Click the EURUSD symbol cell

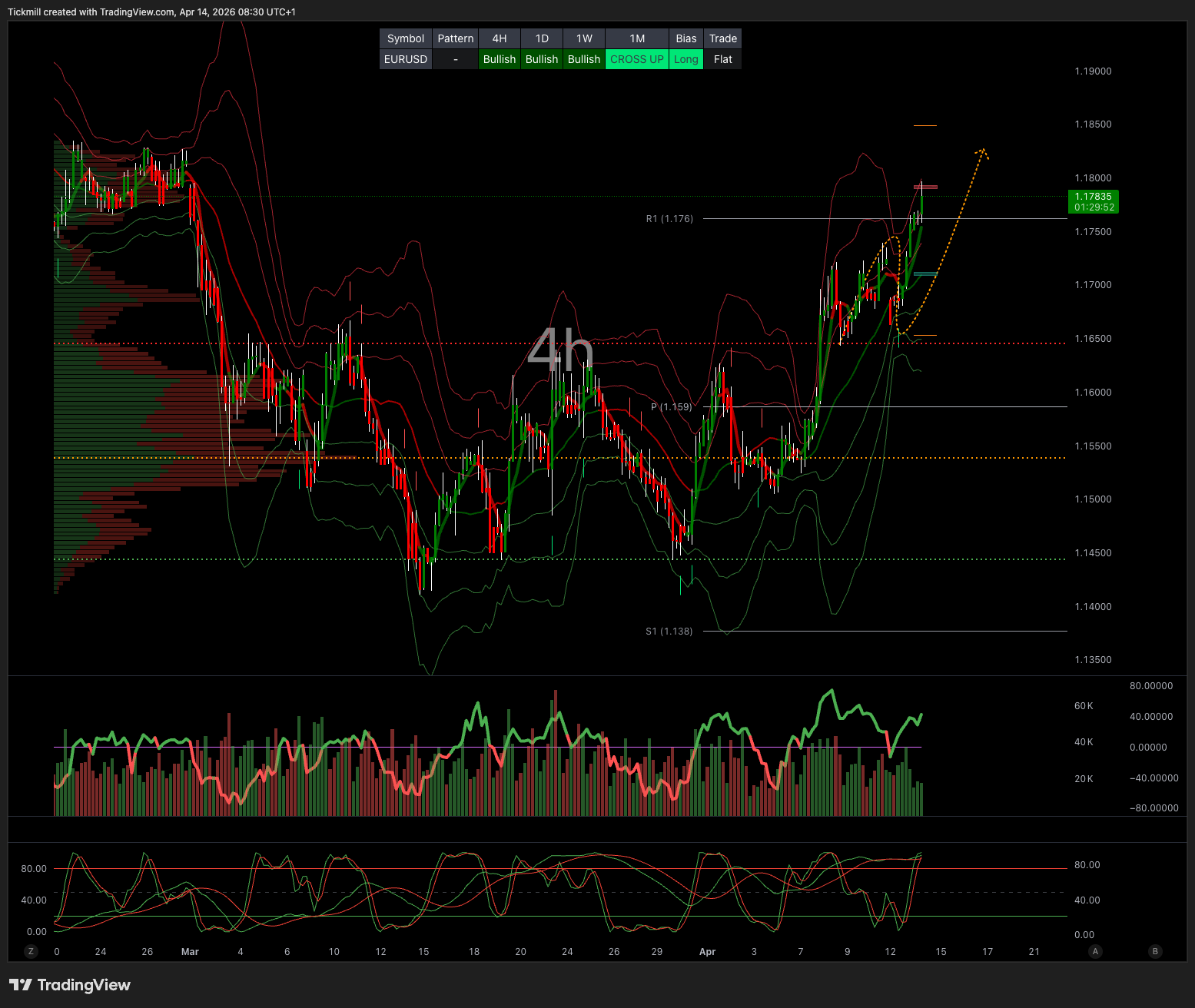(x=406, y=59)
